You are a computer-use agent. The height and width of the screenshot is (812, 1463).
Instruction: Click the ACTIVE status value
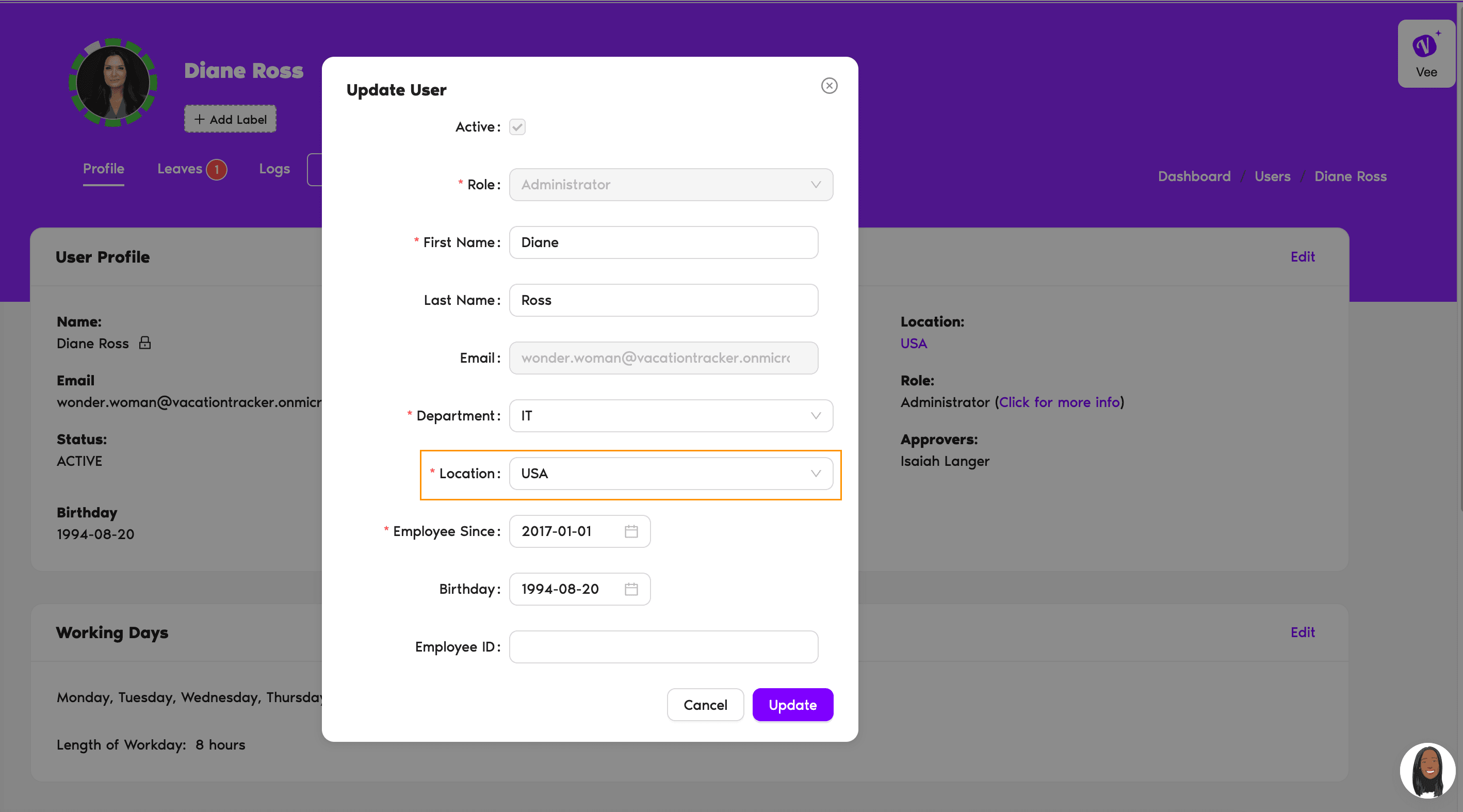79,462
